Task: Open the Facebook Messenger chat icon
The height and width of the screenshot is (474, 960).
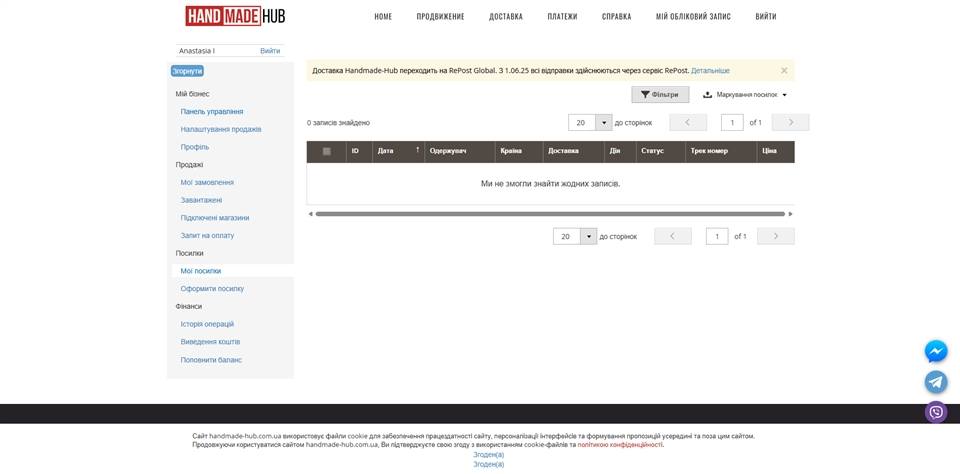Action: (x=935, y=351)
